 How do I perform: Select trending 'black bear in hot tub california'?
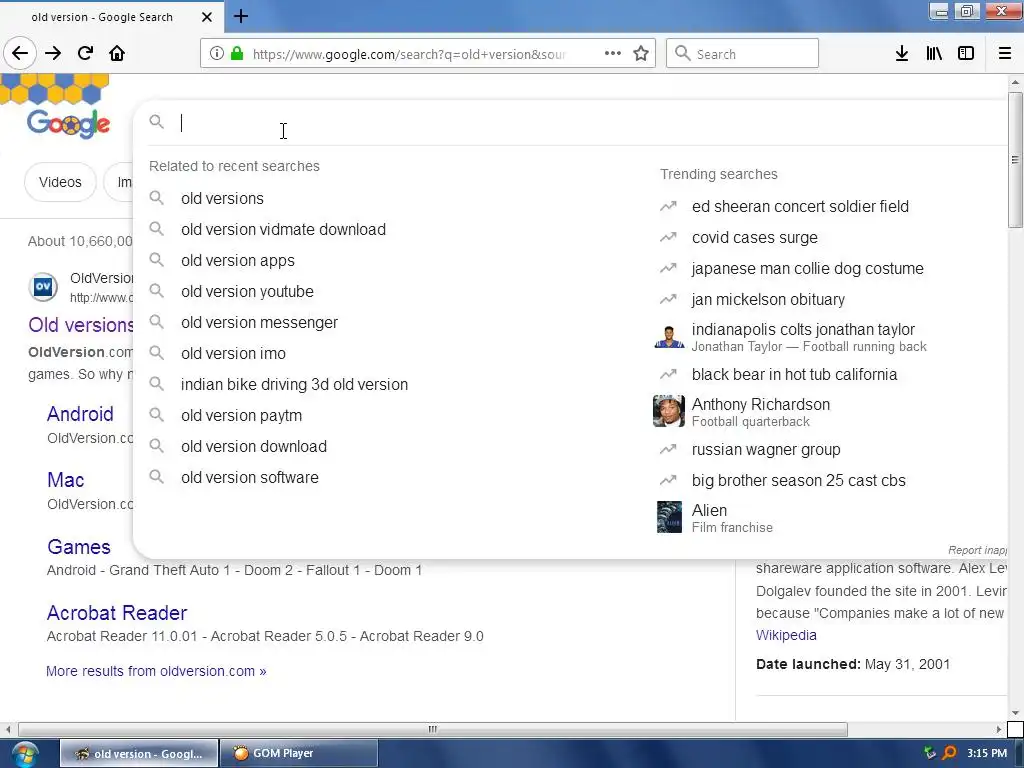coord(794,374)
